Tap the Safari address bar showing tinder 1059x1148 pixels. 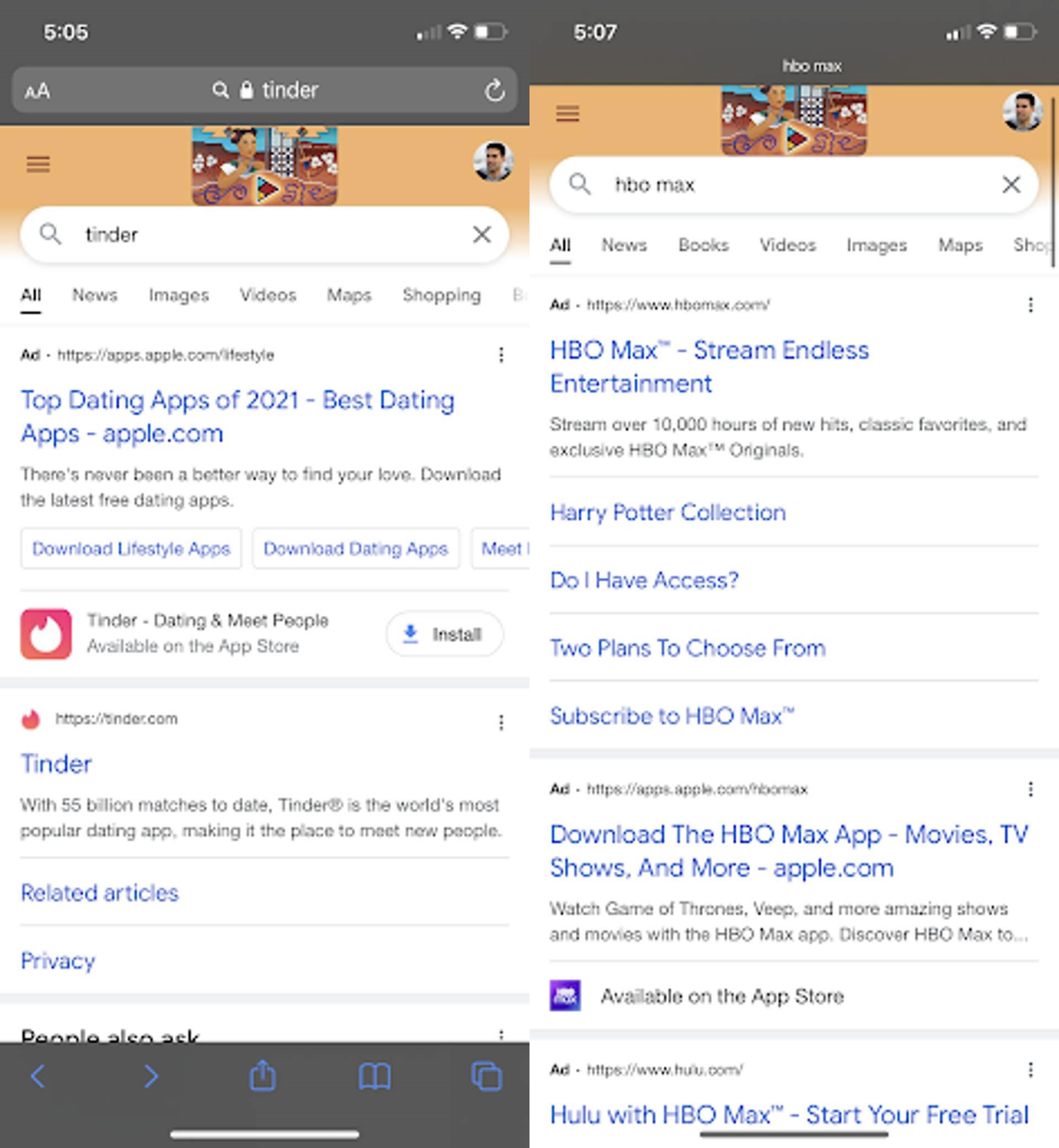tap(265, 90)
